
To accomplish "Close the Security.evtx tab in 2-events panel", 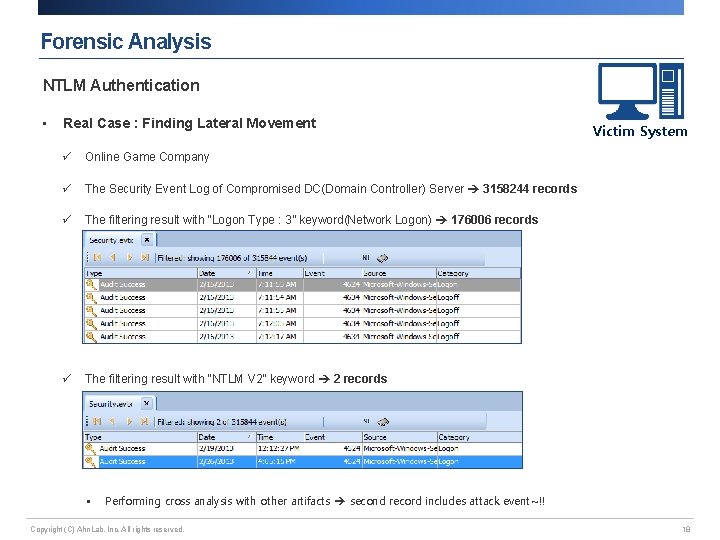I will 146,403.
